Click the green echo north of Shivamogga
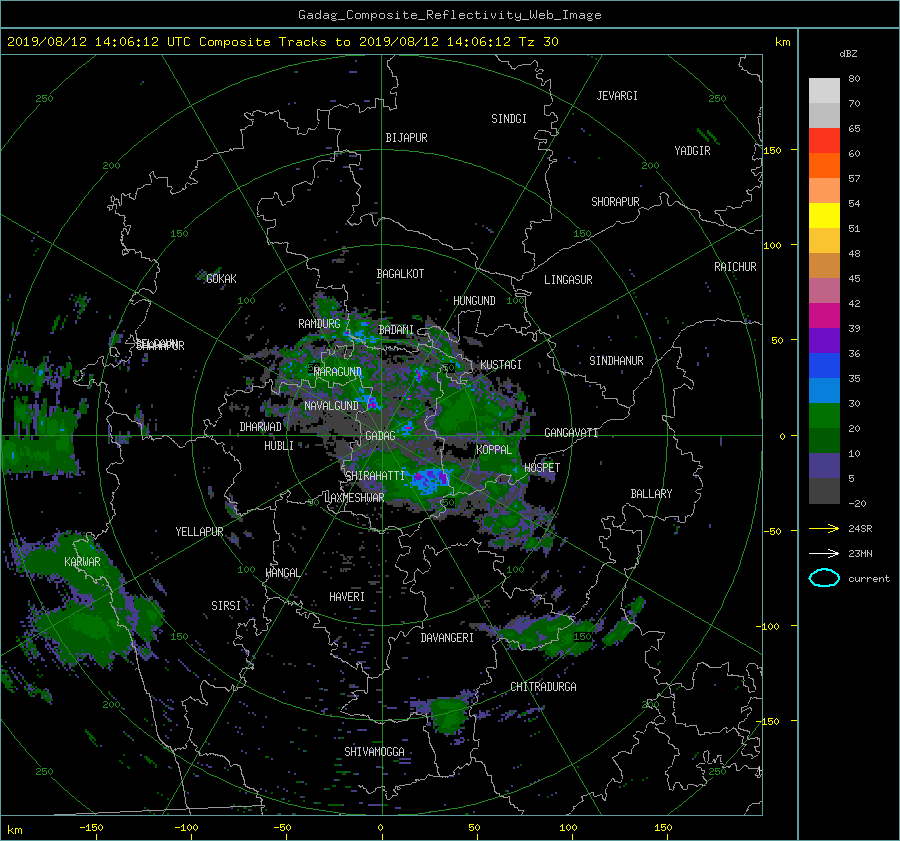This screenshot has width=900, height=841. pyautogui.click(x=449, y=714)
